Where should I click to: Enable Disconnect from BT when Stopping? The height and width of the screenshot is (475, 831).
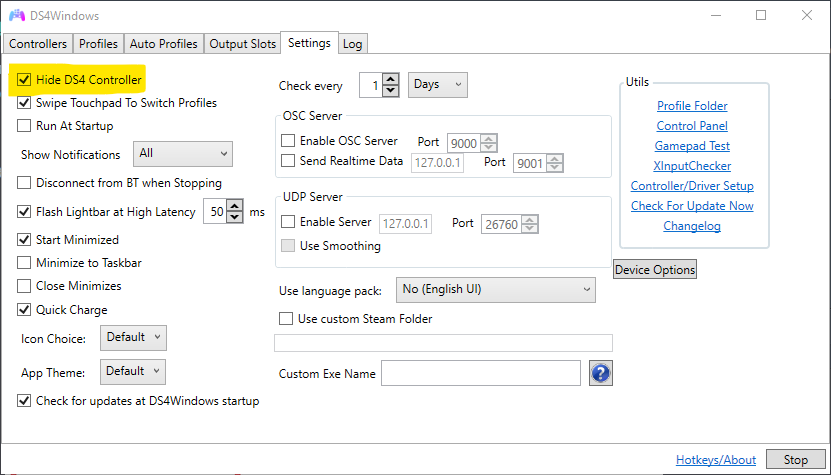[24, 183]
